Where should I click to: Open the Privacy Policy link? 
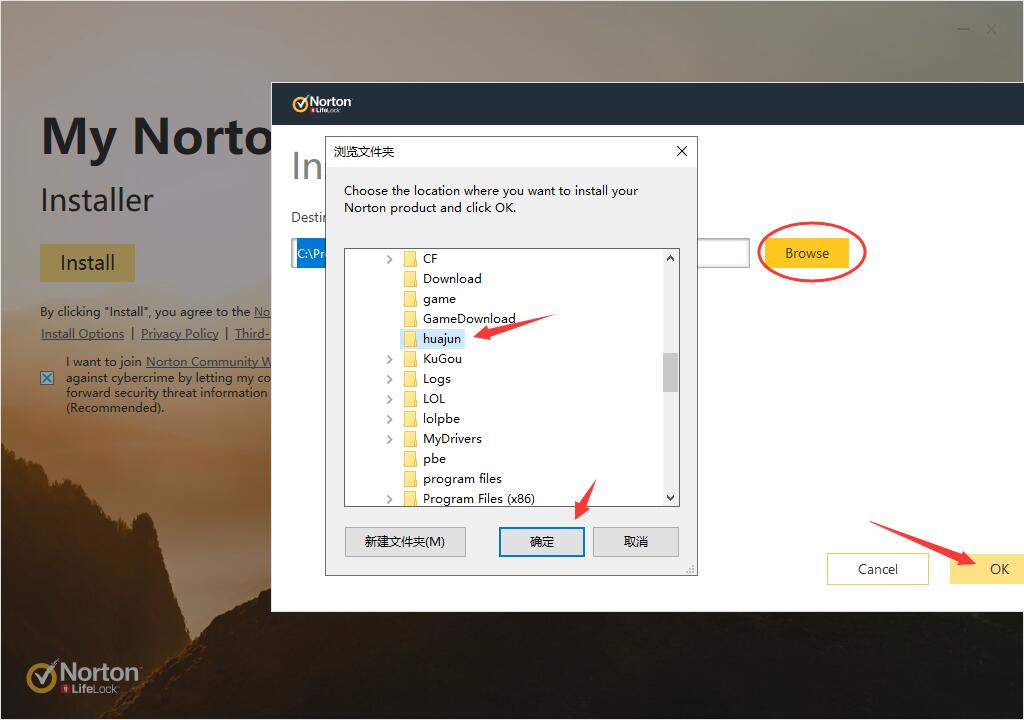pyautogui.click(x=180, y=333)
